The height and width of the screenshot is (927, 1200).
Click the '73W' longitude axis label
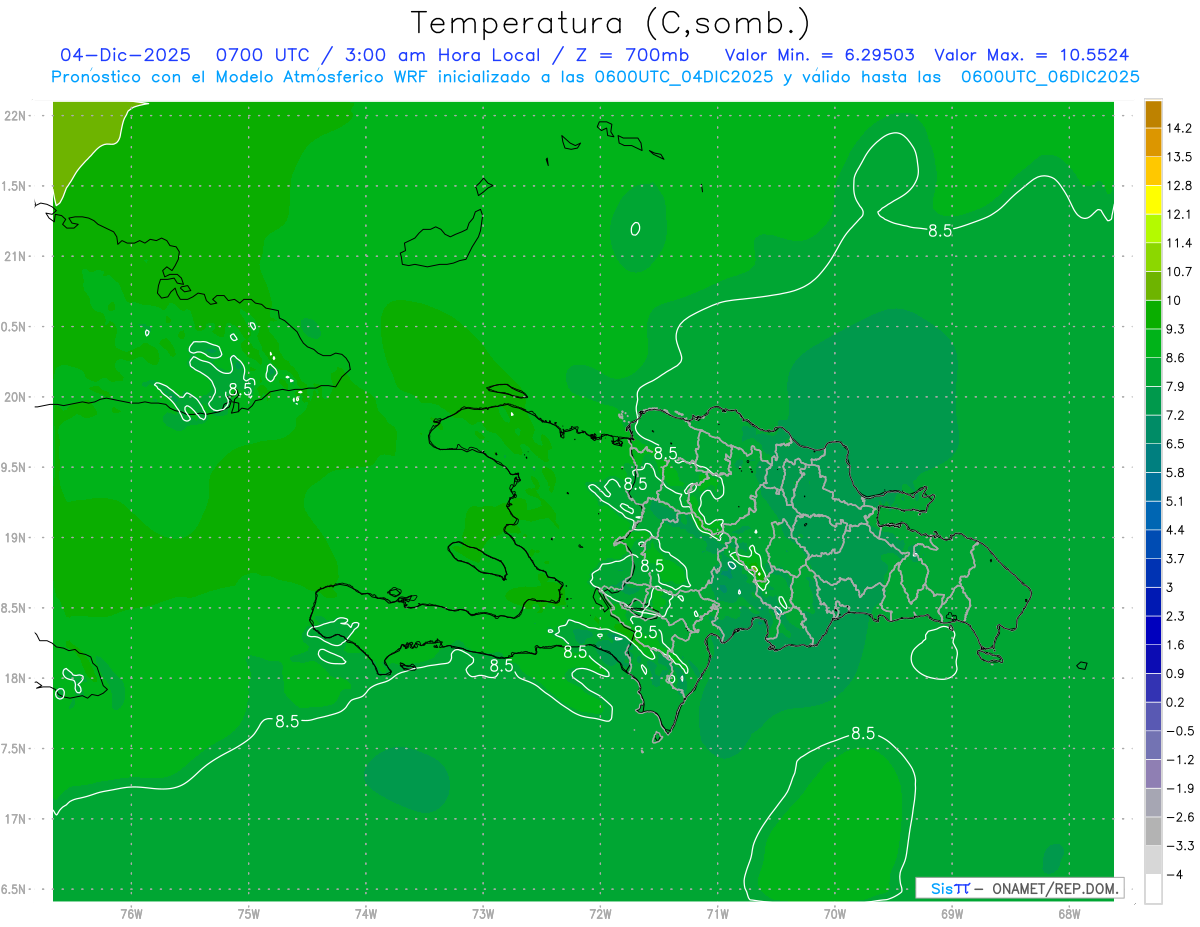[483, 914]
